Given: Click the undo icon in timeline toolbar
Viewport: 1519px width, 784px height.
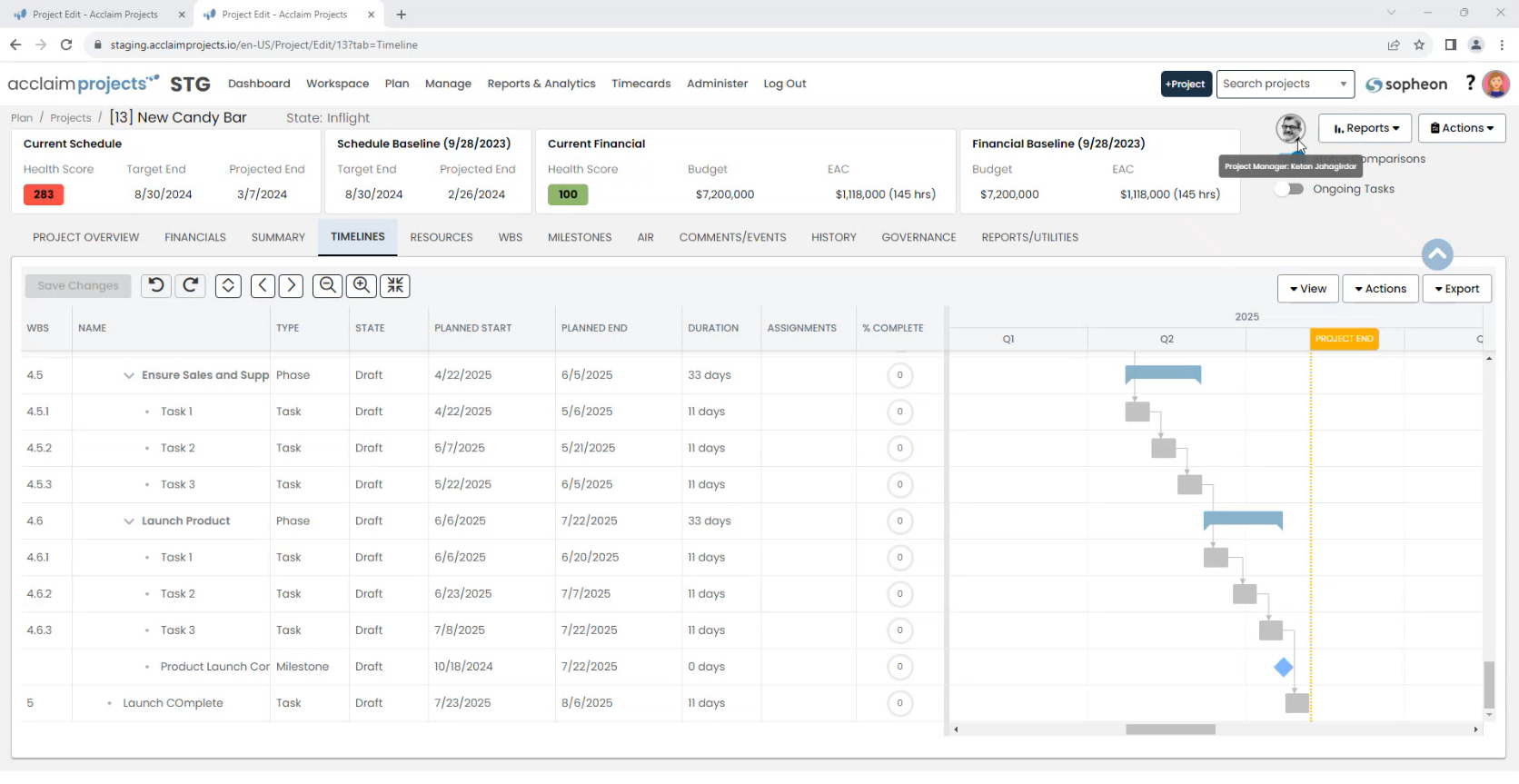Looking at the screenshot, I should coord(156,285).
